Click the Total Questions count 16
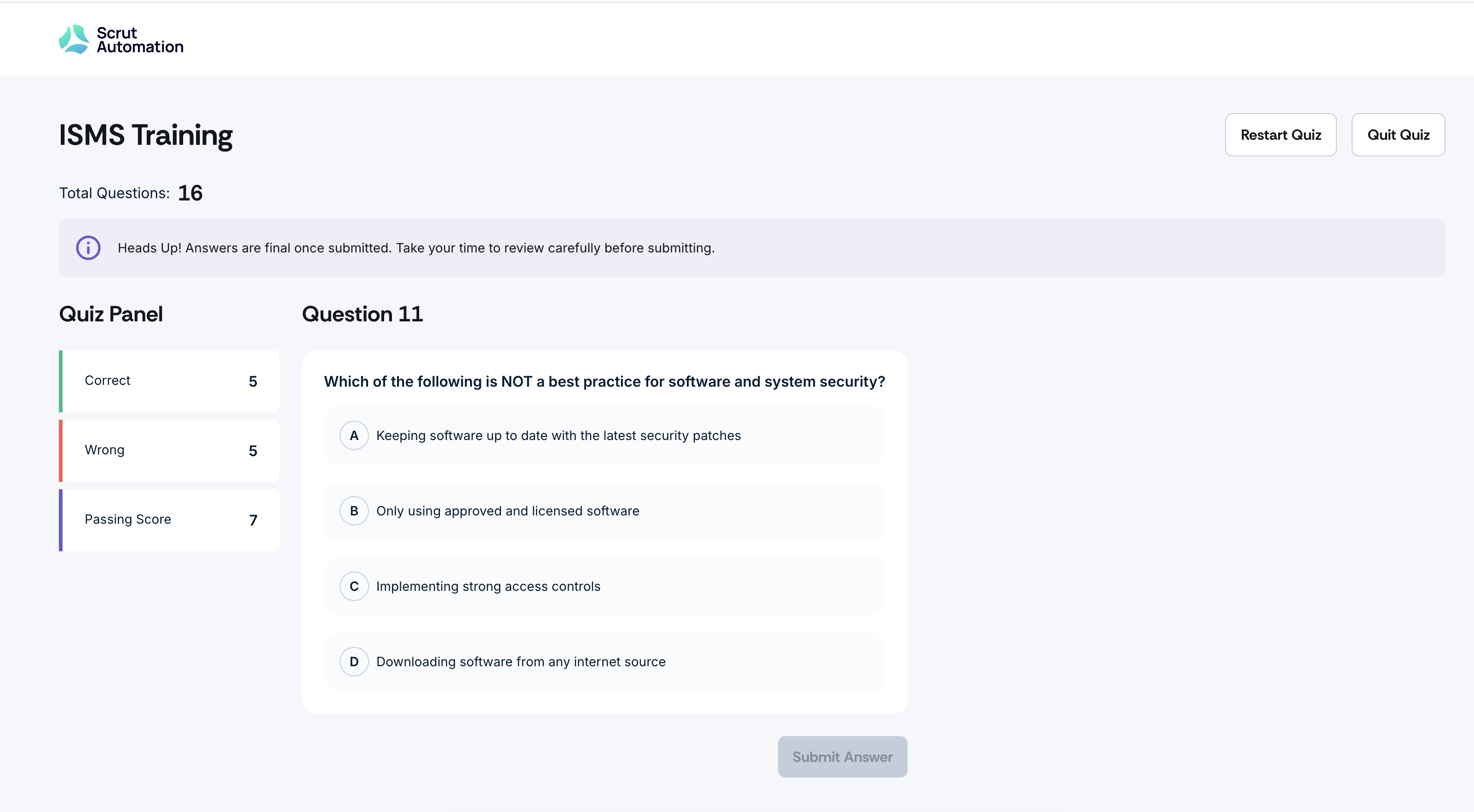Screen dimensions: 1474x812 point(190,193)
